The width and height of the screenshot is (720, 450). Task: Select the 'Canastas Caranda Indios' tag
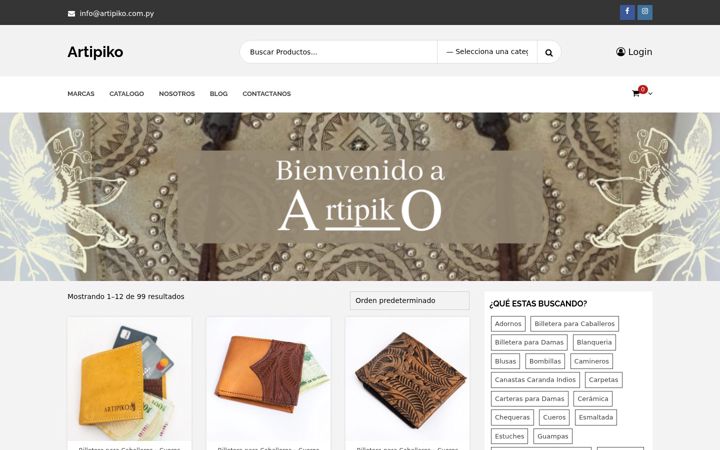tap(535, 380)
